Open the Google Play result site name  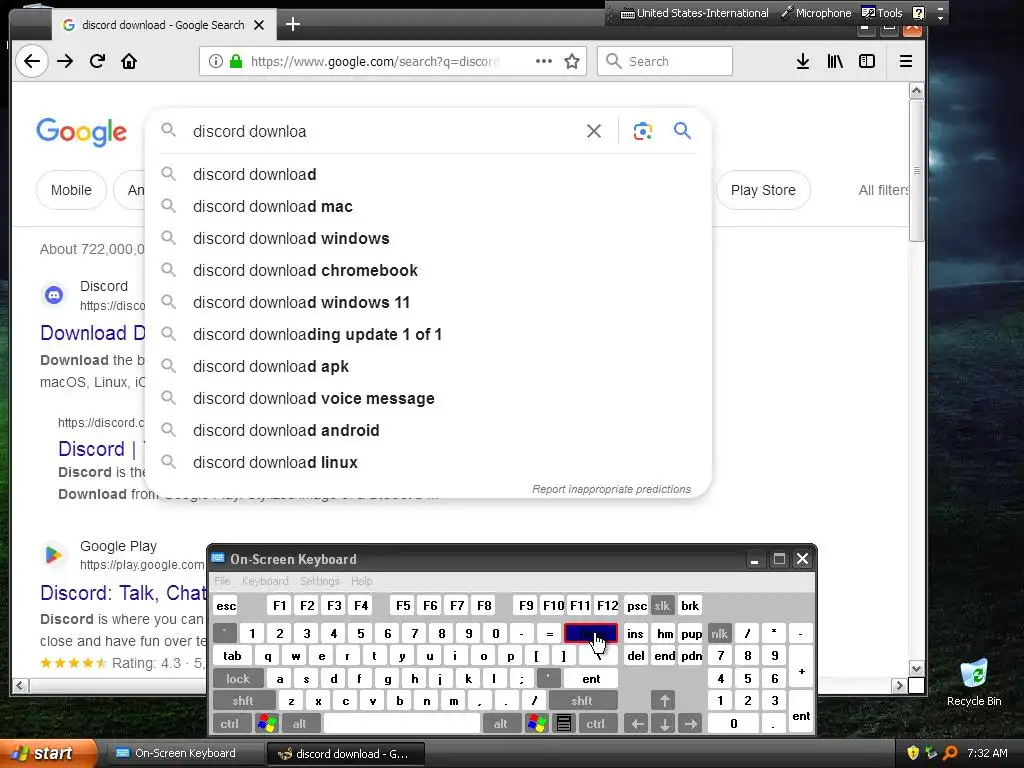[x=118, y=546]
